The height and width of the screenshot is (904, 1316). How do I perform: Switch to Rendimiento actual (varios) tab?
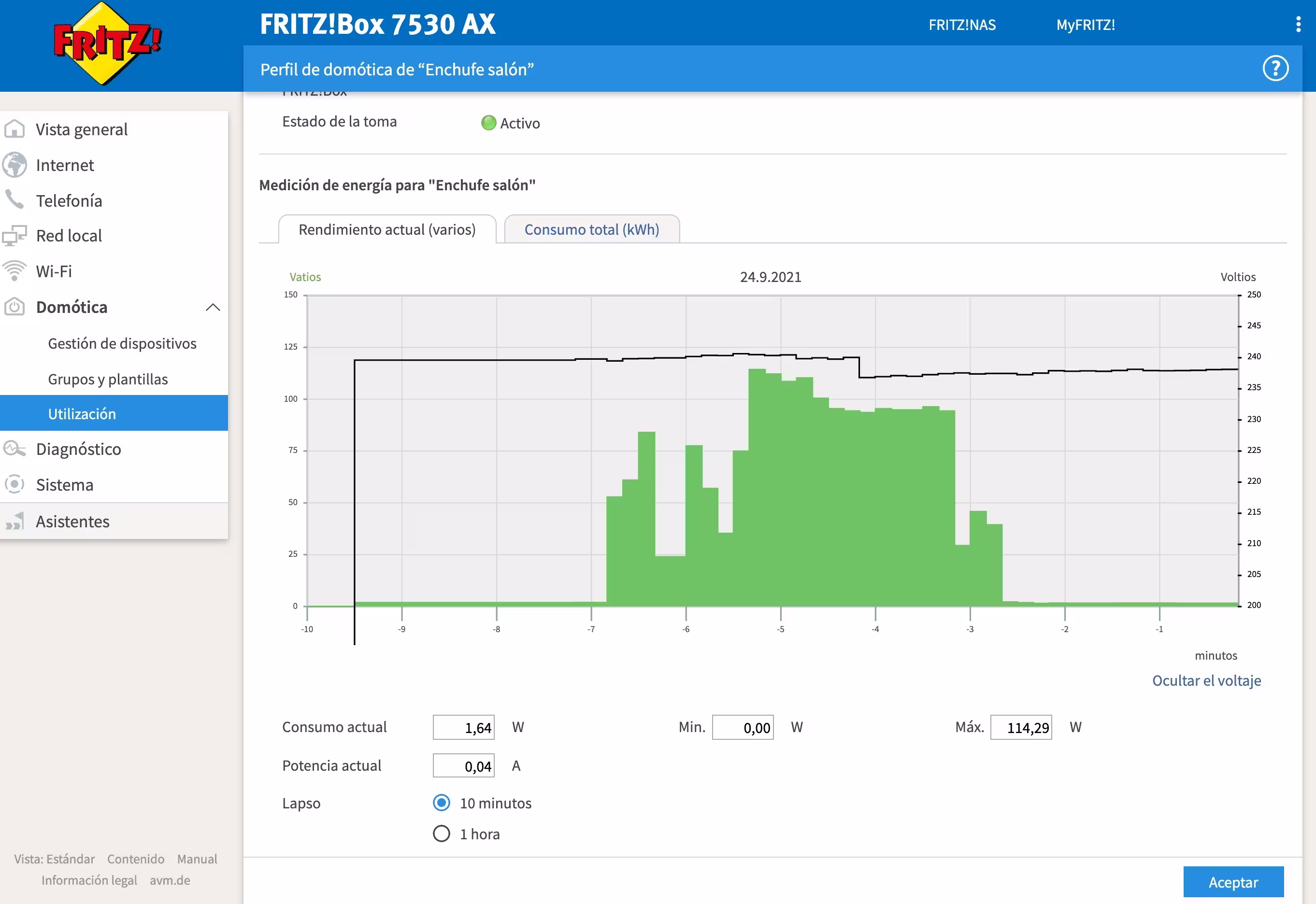point(387,229)
